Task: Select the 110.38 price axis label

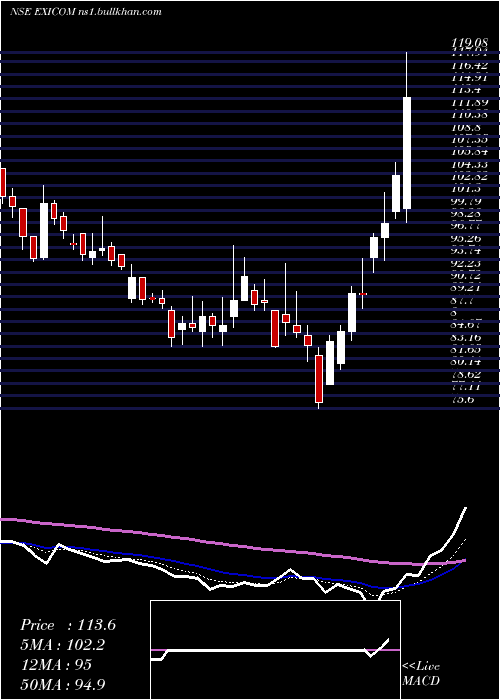Action: [x=469, y=114]
